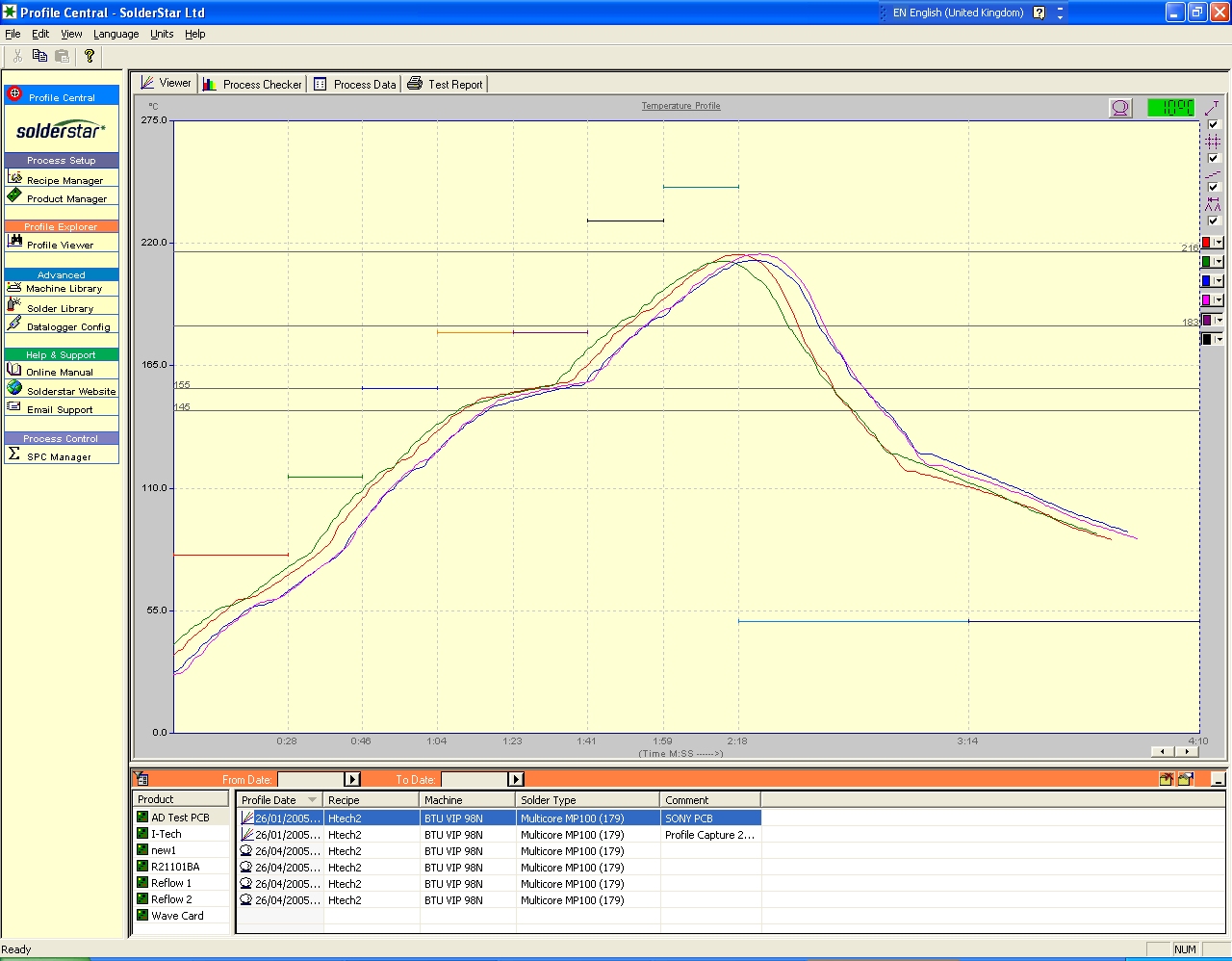Toggle the checkbox below slope lines icon
Viewport: 1232px width, 961px height.
[1213, 187]
